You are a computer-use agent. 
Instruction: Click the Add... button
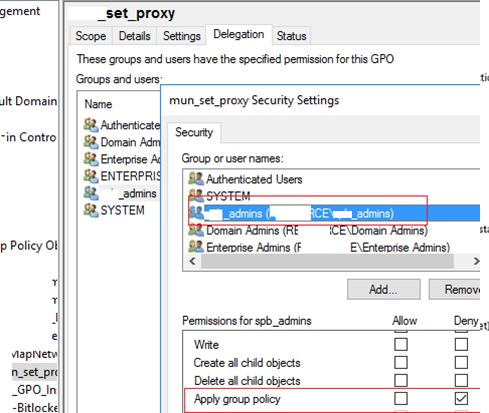pyautogui.click(x=383, y=289)
